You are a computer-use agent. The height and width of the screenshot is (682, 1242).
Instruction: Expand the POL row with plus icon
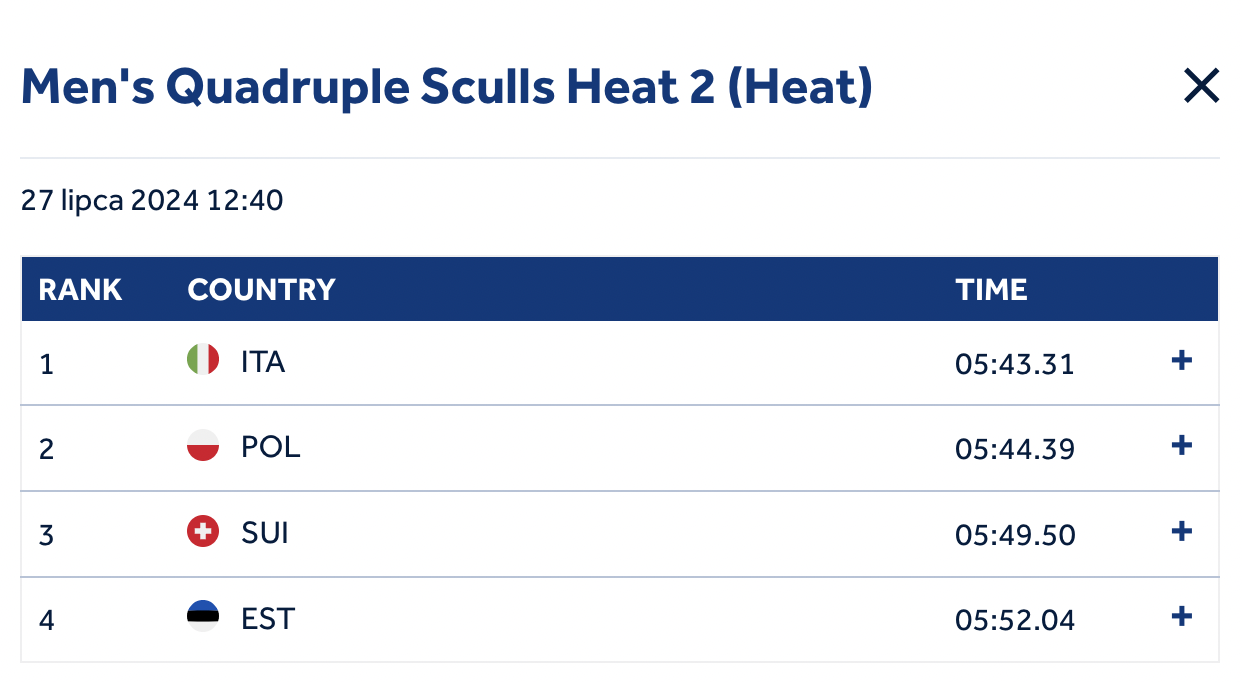click(1181, 445)
